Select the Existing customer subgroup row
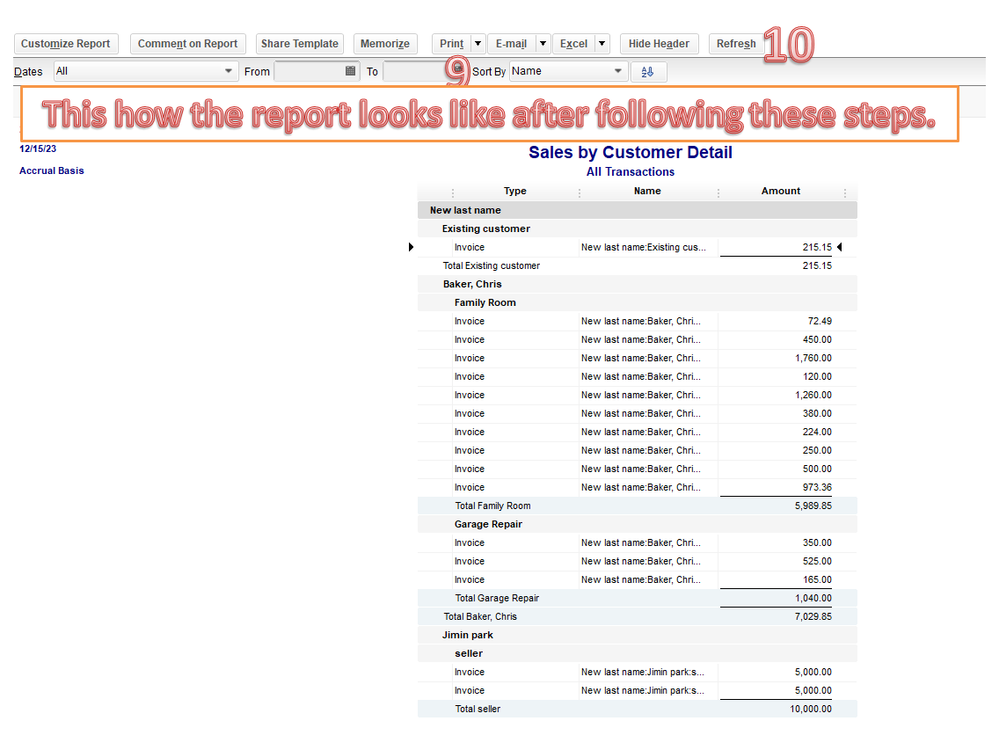Screen dimensions: 999x749 pyautogui.click(x=637, y=229)
